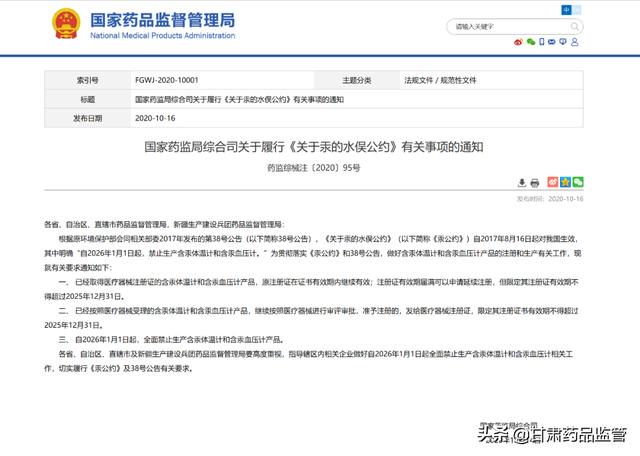Screen dimensions: 640x456
Task: Open the mobile phone version icon
Action: [542, 42]
